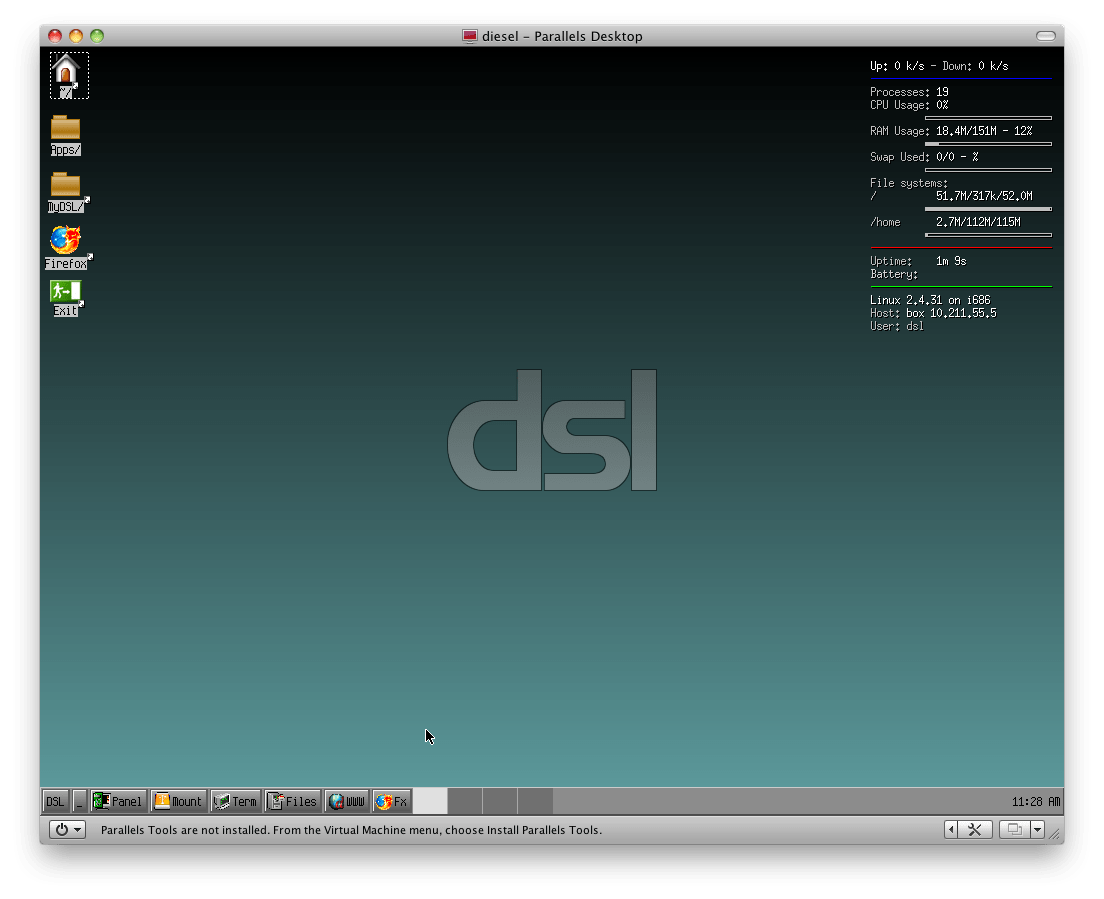Click the wrench configure button in Parallels bar
Image resolution: width=1104 pixels, height=899 pixels.
973,829
